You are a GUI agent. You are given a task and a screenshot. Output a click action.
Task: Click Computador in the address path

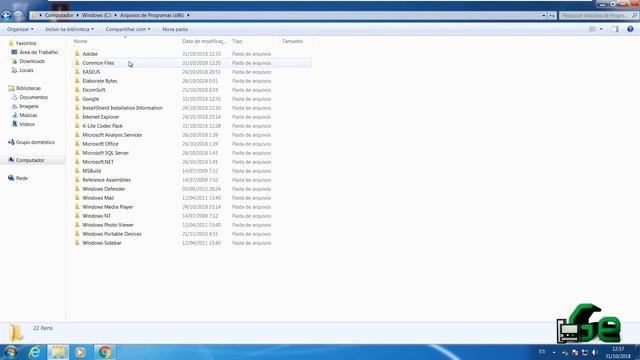pyautogui.click(x=59, y=15)
